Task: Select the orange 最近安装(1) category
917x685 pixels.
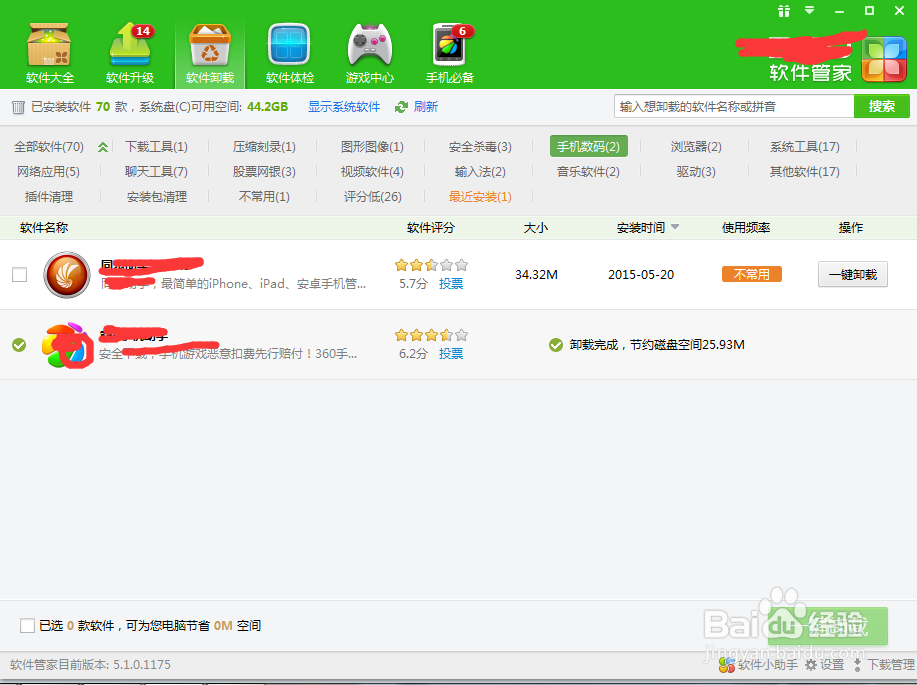Action: (480, 197)
